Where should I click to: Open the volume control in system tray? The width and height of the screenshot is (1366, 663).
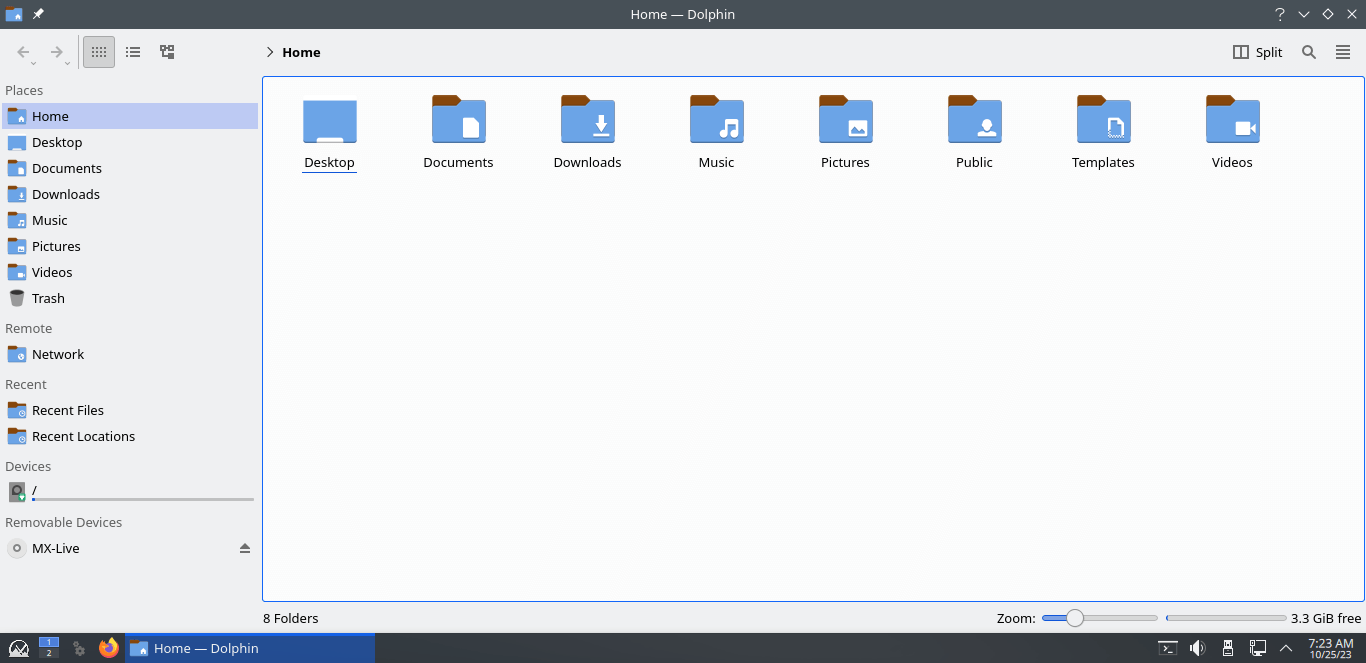click(1198, 648)
